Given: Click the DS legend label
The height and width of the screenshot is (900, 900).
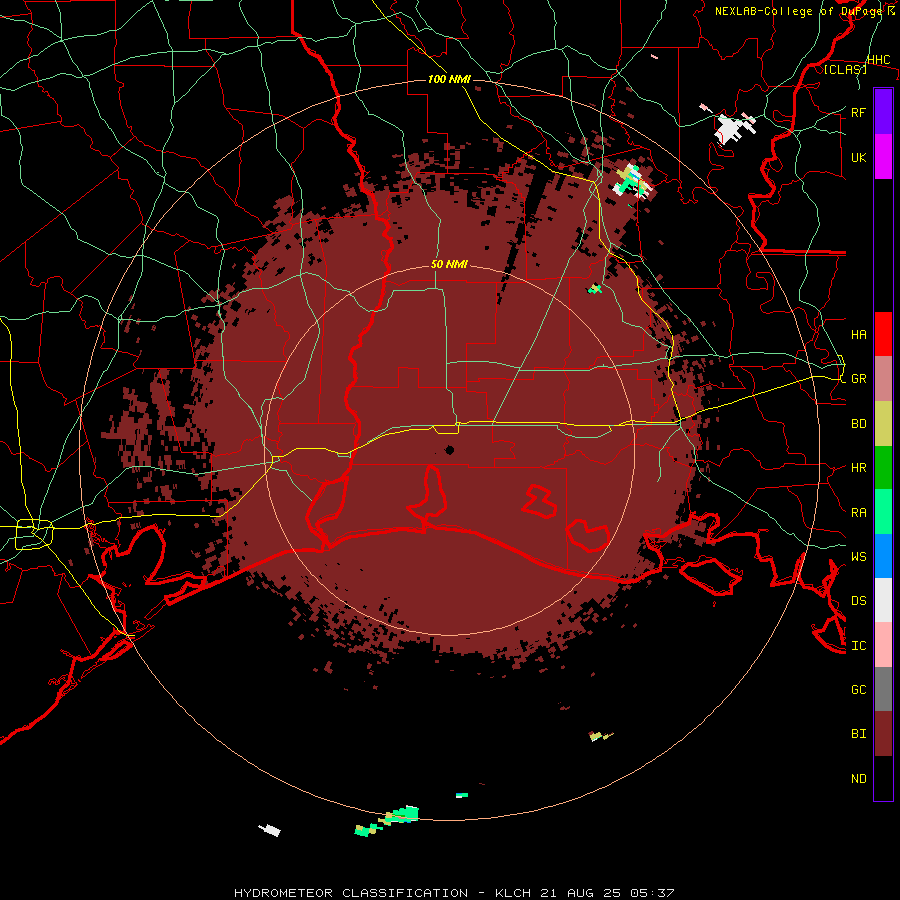Looking at the screenshot, I should (858, 600).
